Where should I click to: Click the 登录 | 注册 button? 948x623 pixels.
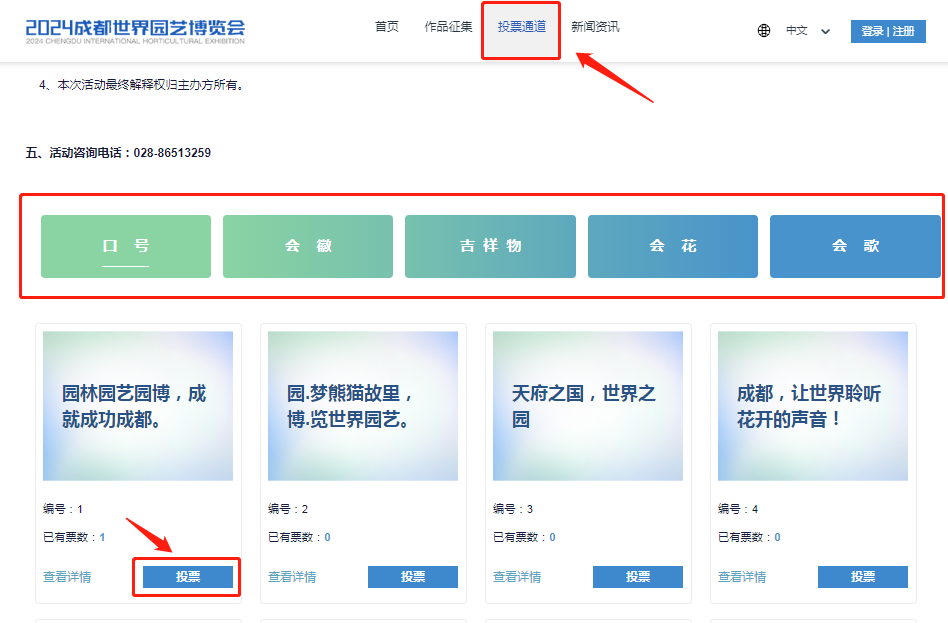888,31
